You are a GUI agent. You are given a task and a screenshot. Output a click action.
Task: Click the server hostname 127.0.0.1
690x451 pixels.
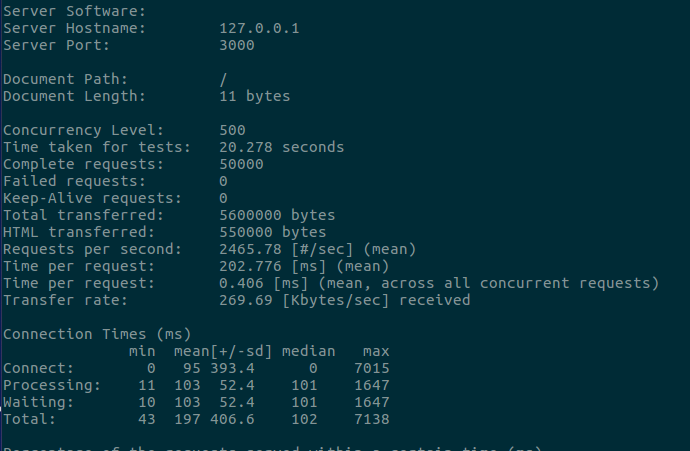click(259, 28)
